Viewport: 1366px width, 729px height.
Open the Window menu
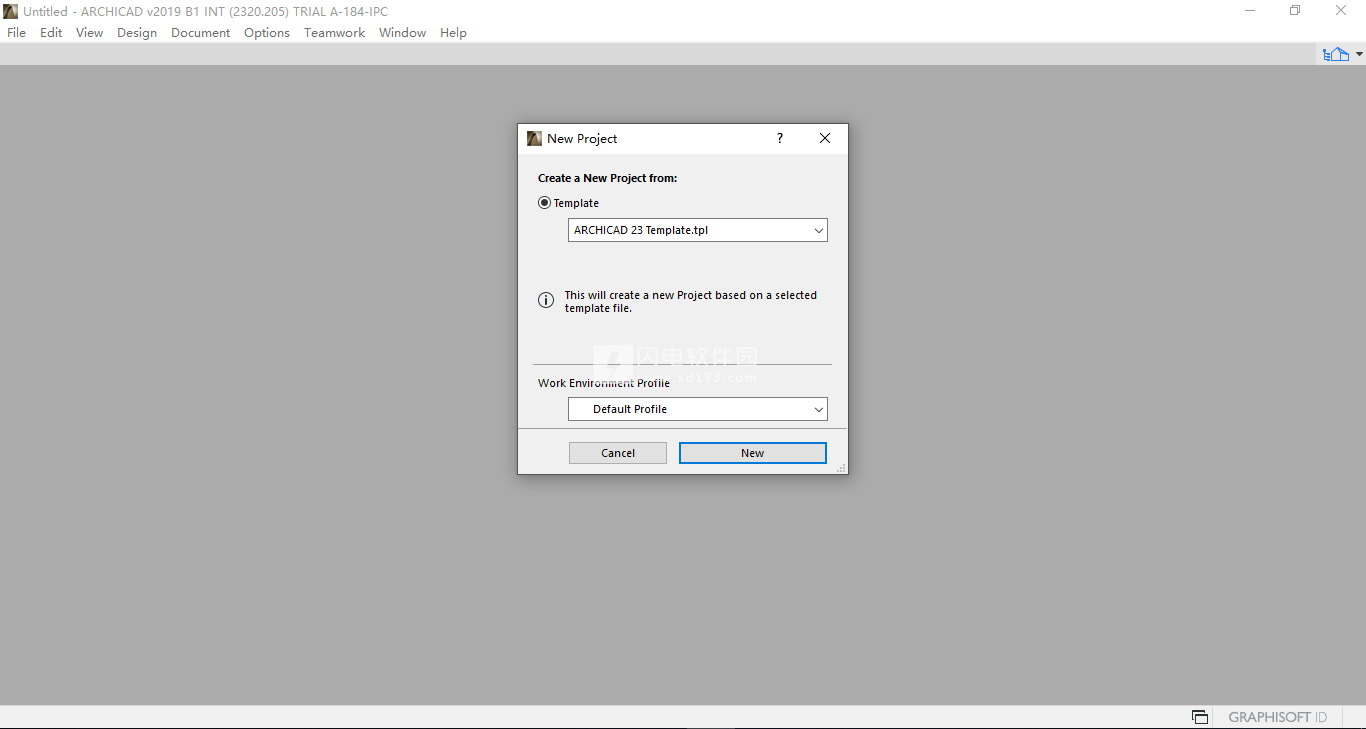pyautogui.click(x=402, y=32)
